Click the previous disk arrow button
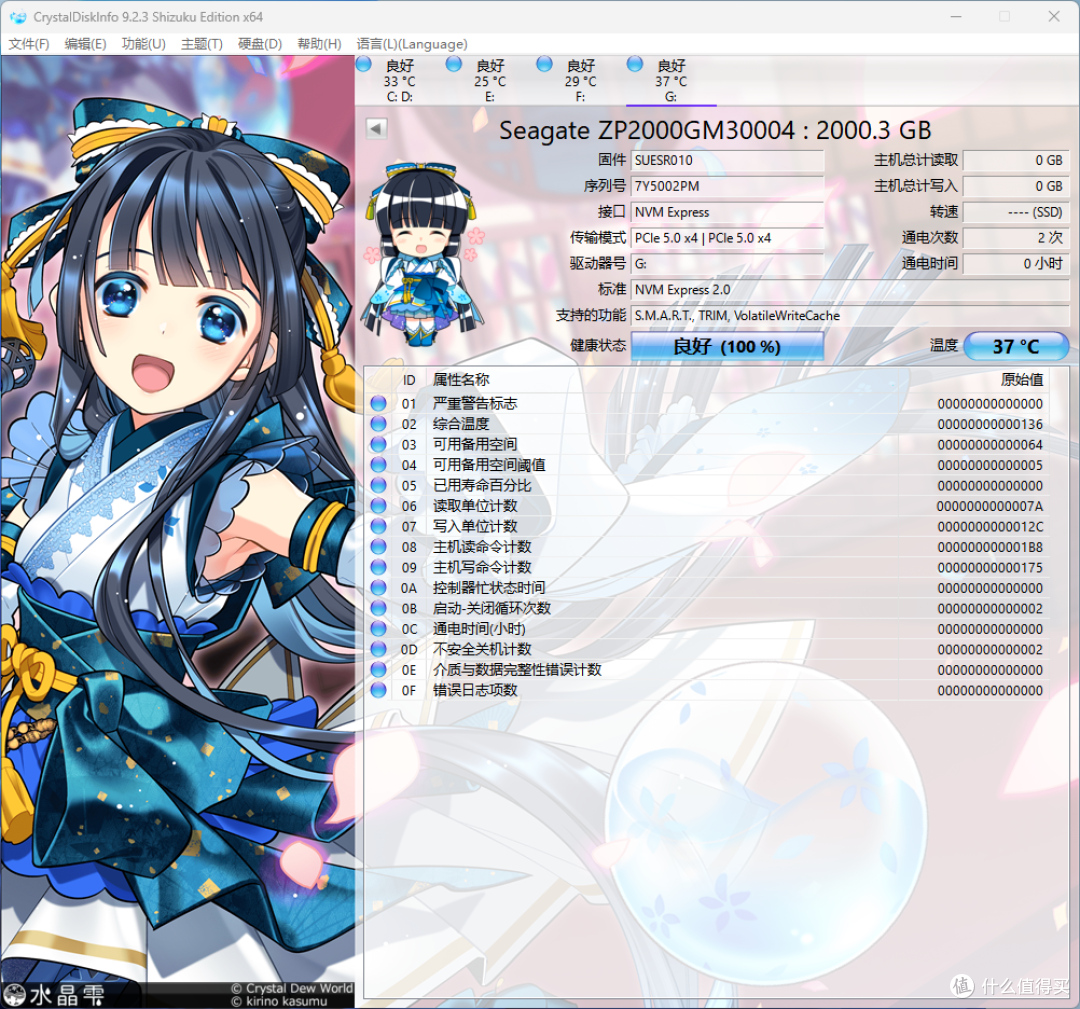Screen dimensions: 1080x1009 (x=376, y=129)
